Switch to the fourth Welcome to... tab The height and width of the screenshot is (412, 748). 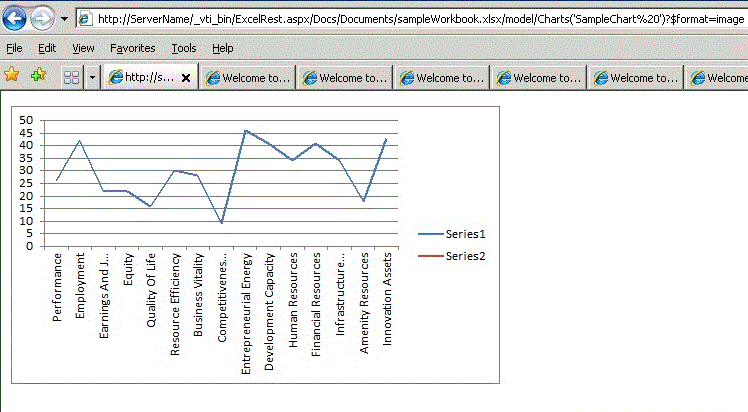(x=539, y=78)
